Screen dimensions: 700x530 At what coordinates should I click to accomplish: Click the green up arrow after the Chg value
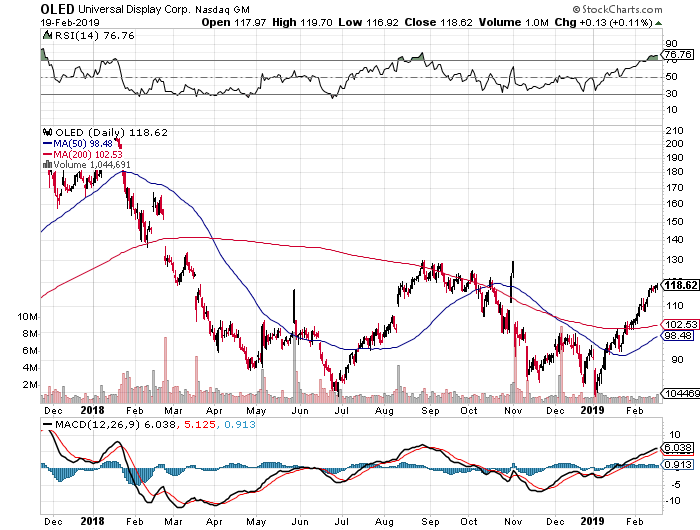pos(658,23)
